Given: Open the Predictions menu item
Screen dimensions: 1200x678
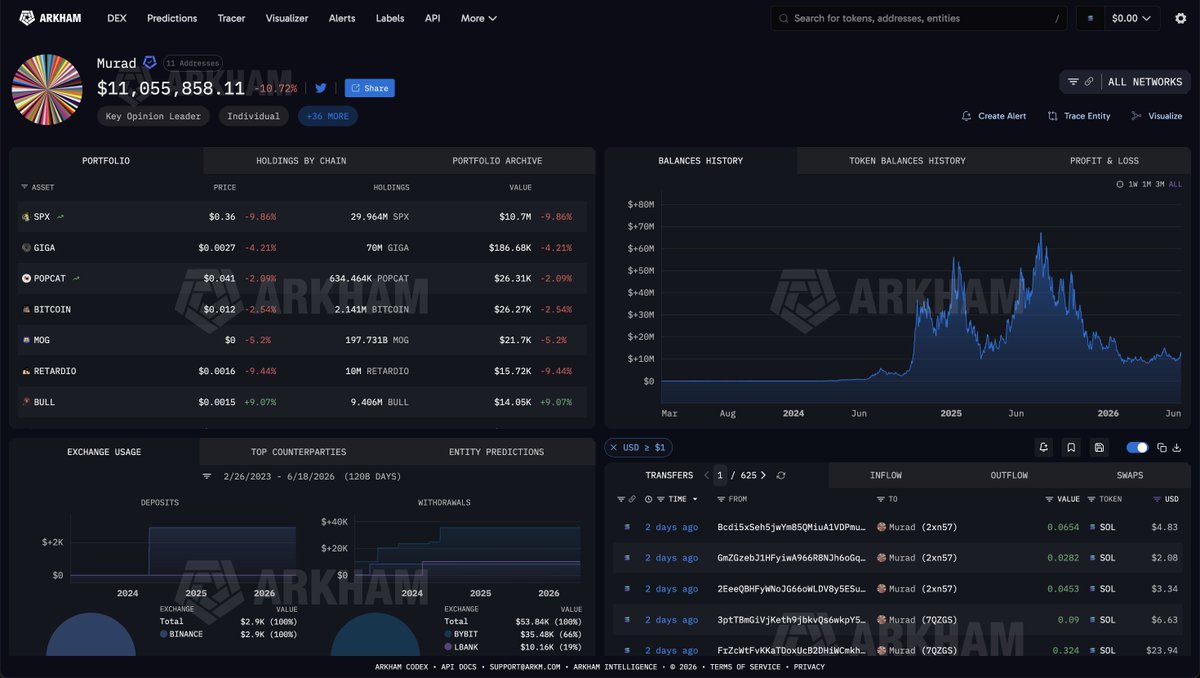Looking at the screenshot, I should [172, 18].
